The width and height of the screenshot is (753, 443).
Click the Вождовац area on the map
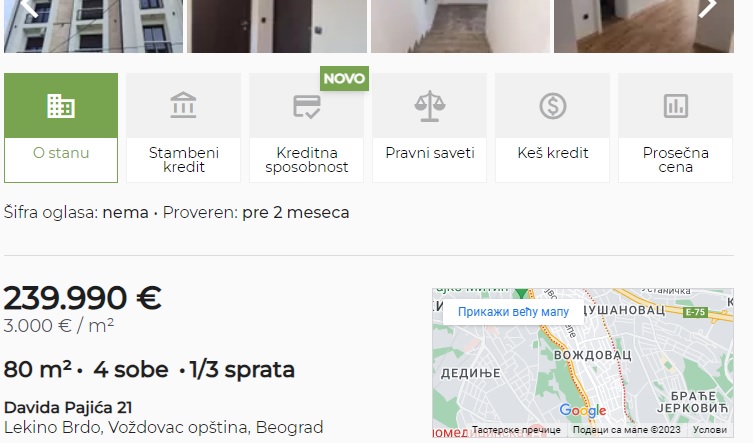tap(593, 355)
